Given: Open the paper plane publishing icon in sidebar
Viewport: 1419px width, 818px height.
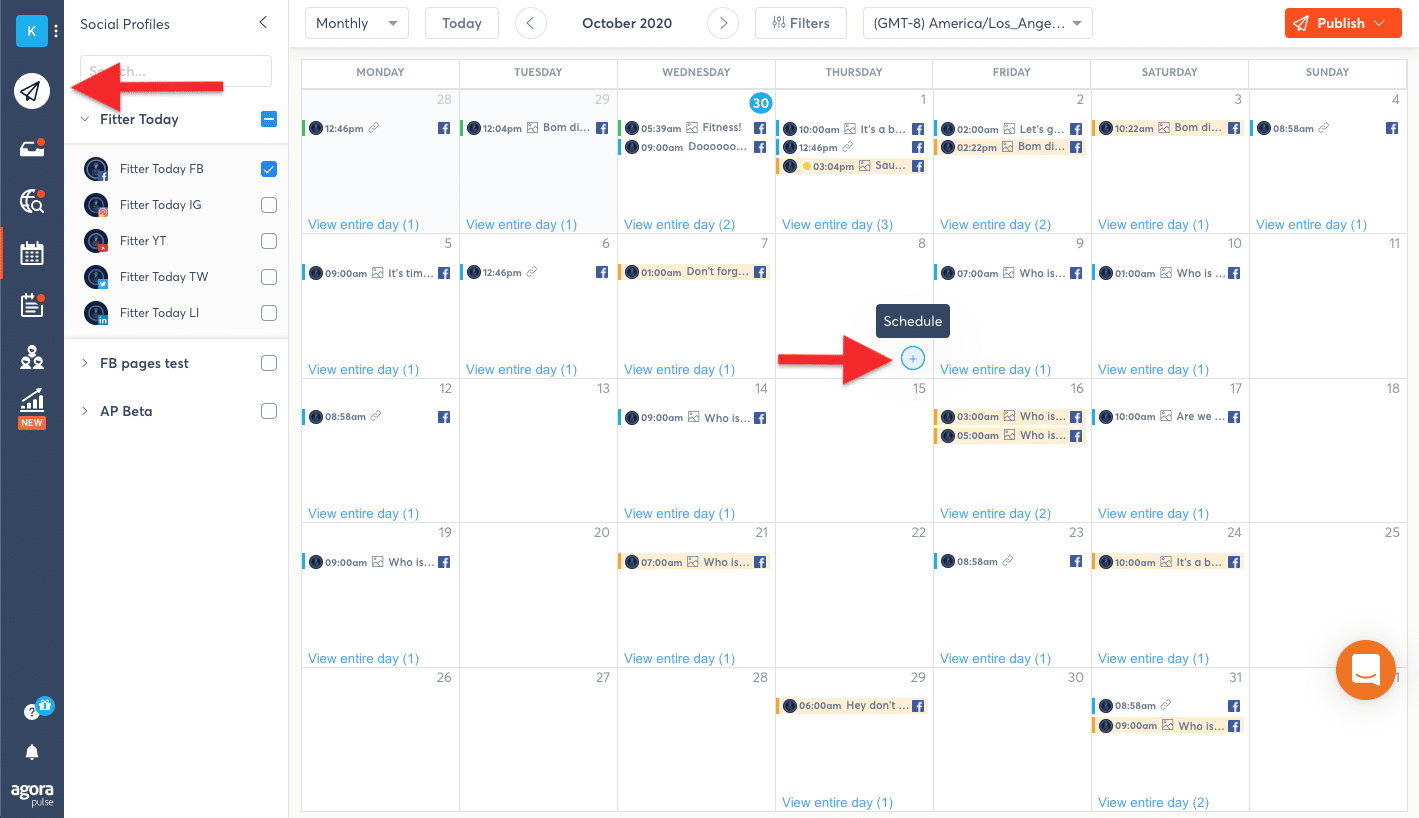Looking at the screenshot, I should tap(32, 92).
